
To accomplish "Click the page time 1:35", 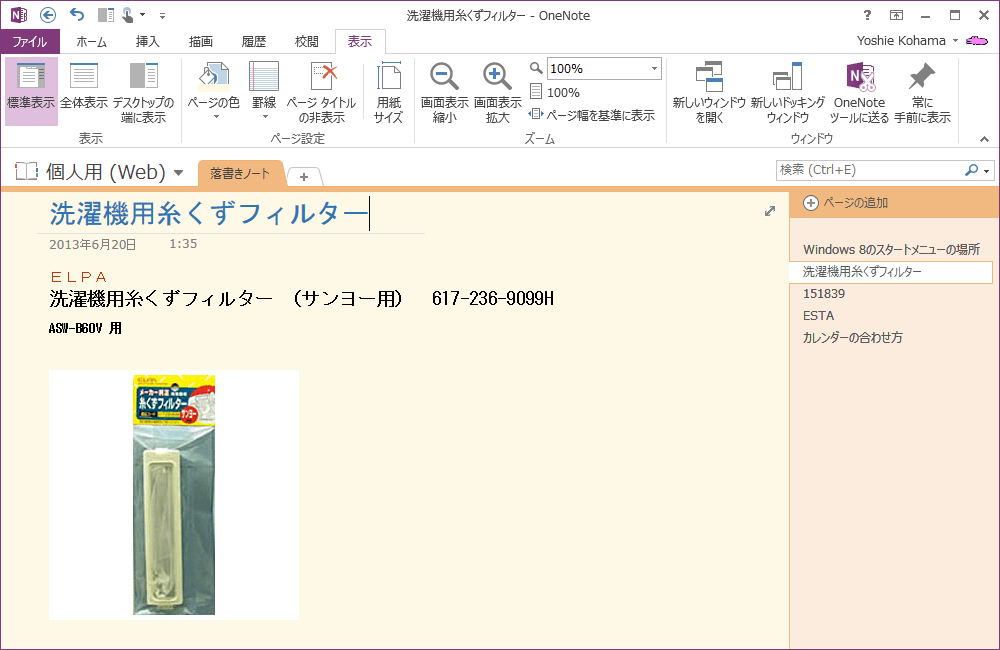I will pos(183,244).
